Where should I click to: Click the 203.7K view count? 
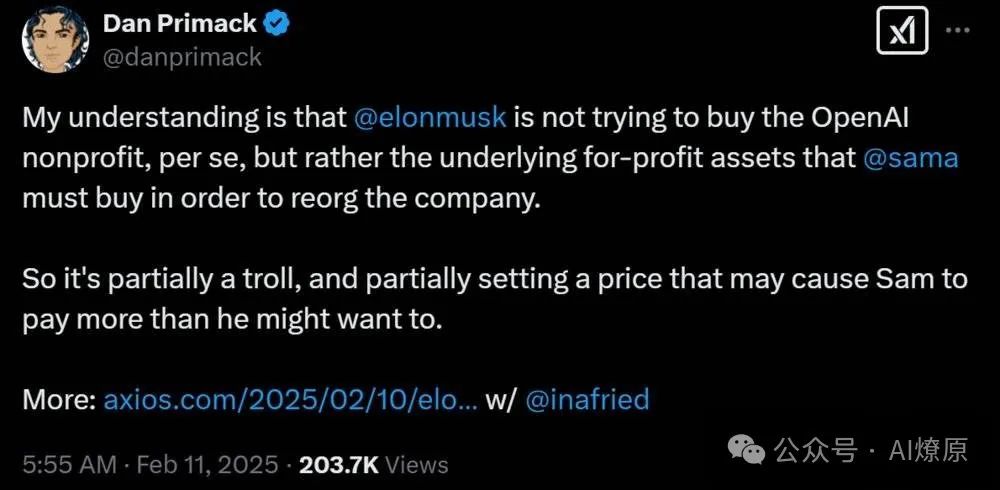pyautogui.click(x=339, y=464)
